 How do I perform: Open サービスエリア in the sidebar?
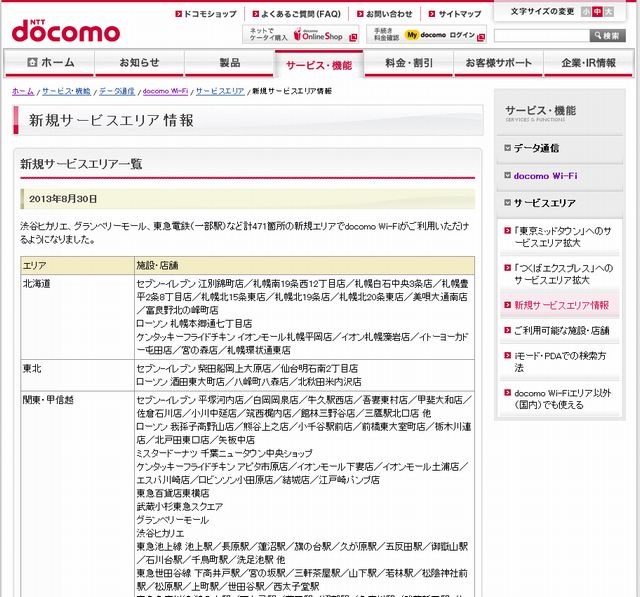coord(544,203)
